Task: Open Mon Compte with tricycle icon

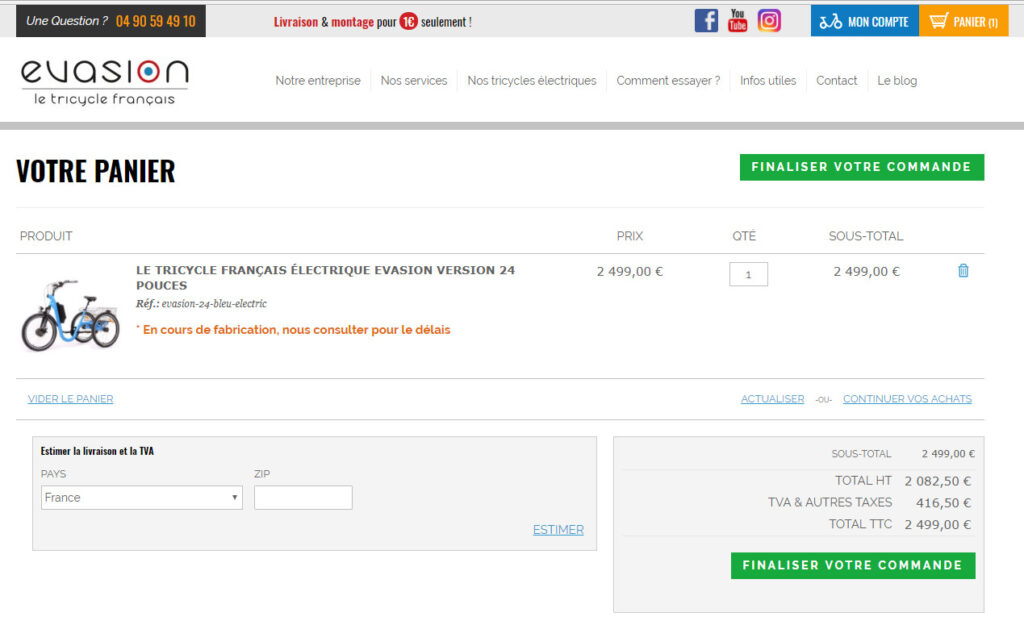Action: [x=864, y=21]
